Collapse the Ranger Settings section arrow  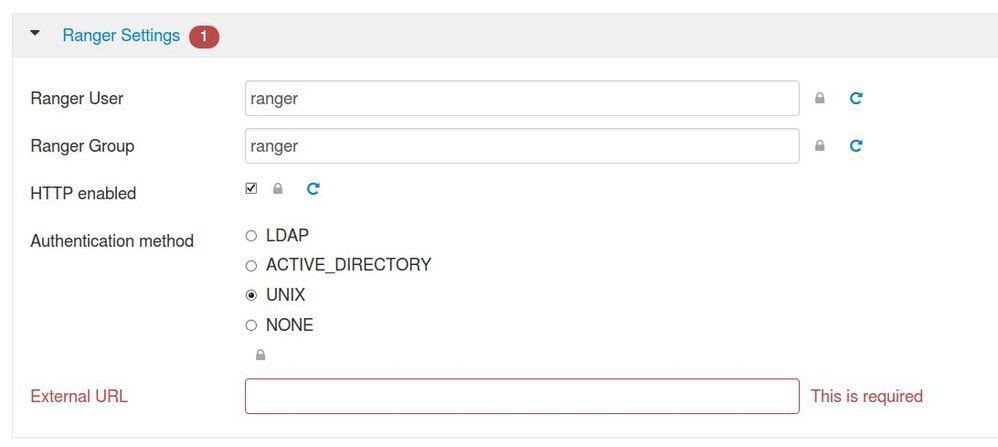[36, 34]
